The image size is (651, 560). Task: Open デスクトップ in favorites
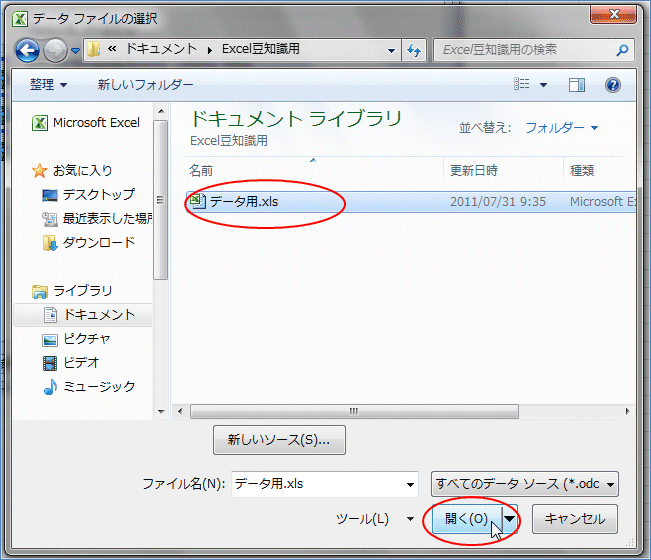(x=99, y=194)
